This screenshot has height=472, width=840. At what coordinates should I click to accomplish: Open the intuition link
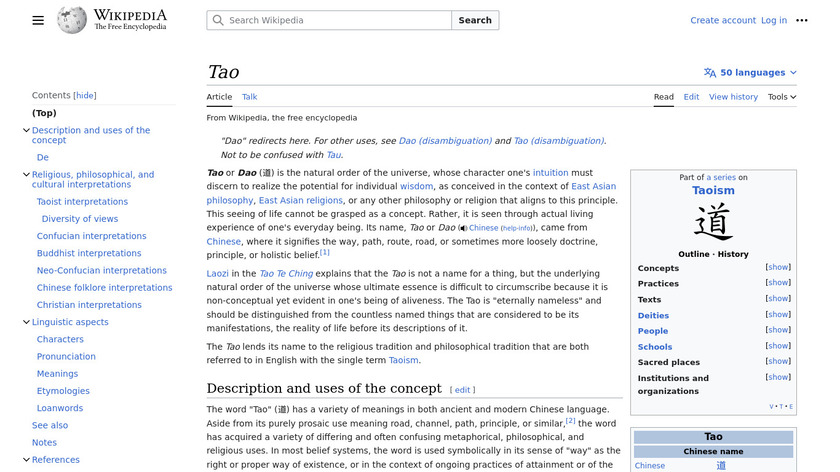click(x=550, y=173)
